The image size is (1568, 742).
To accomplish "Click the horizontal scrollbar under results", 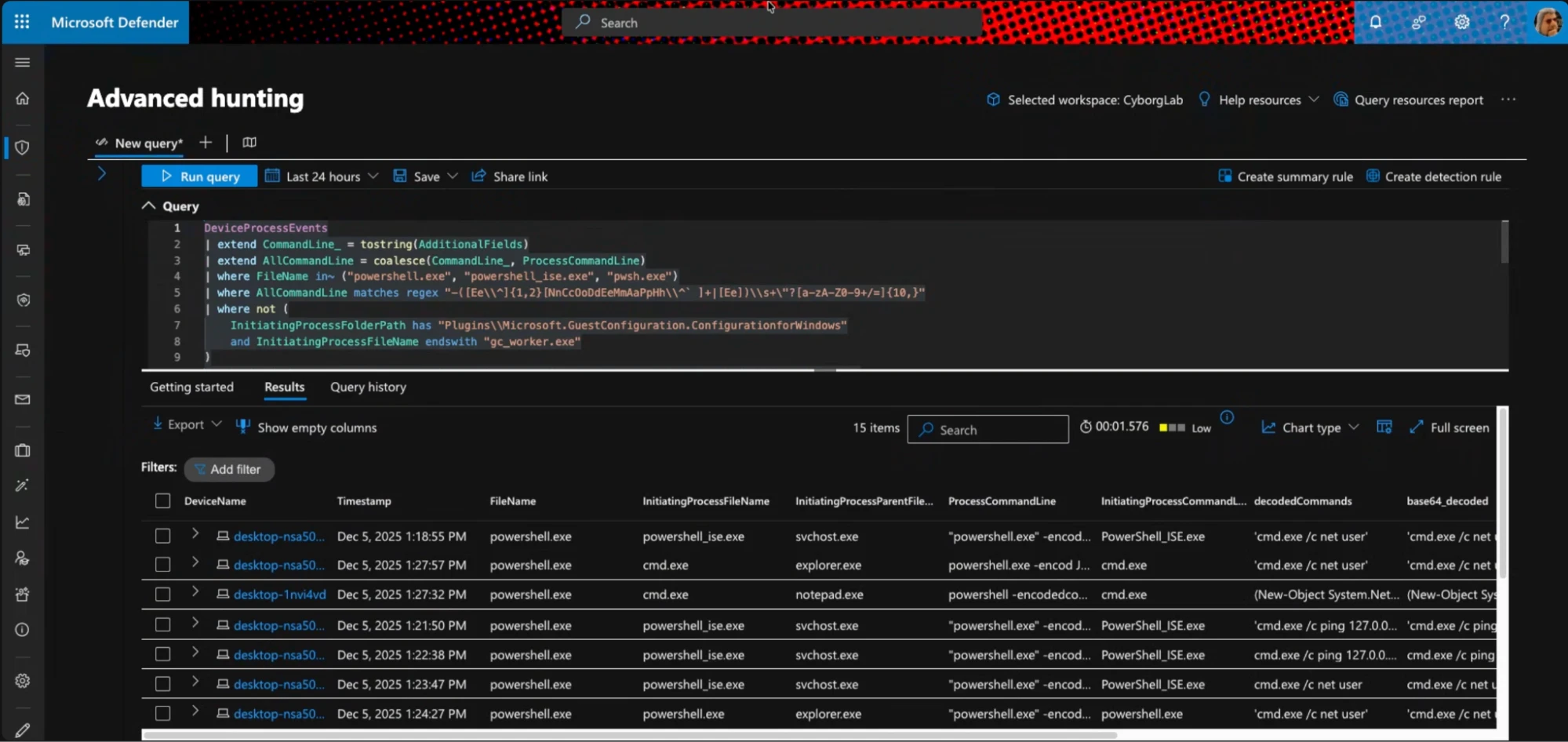I will click(x=628, y=736).
